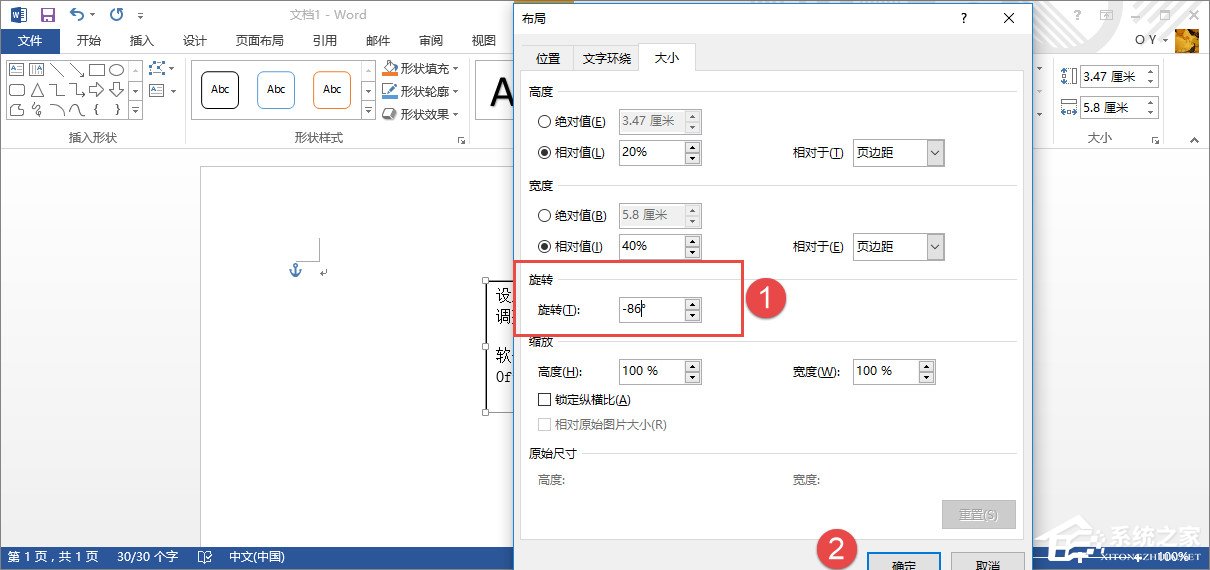Image resolution: width=1210 pixels, height=570 pixels.
Task: Open Shape Fill (形状填充) paint bucket
Action: pyautogui.click(x=391, y=69)
